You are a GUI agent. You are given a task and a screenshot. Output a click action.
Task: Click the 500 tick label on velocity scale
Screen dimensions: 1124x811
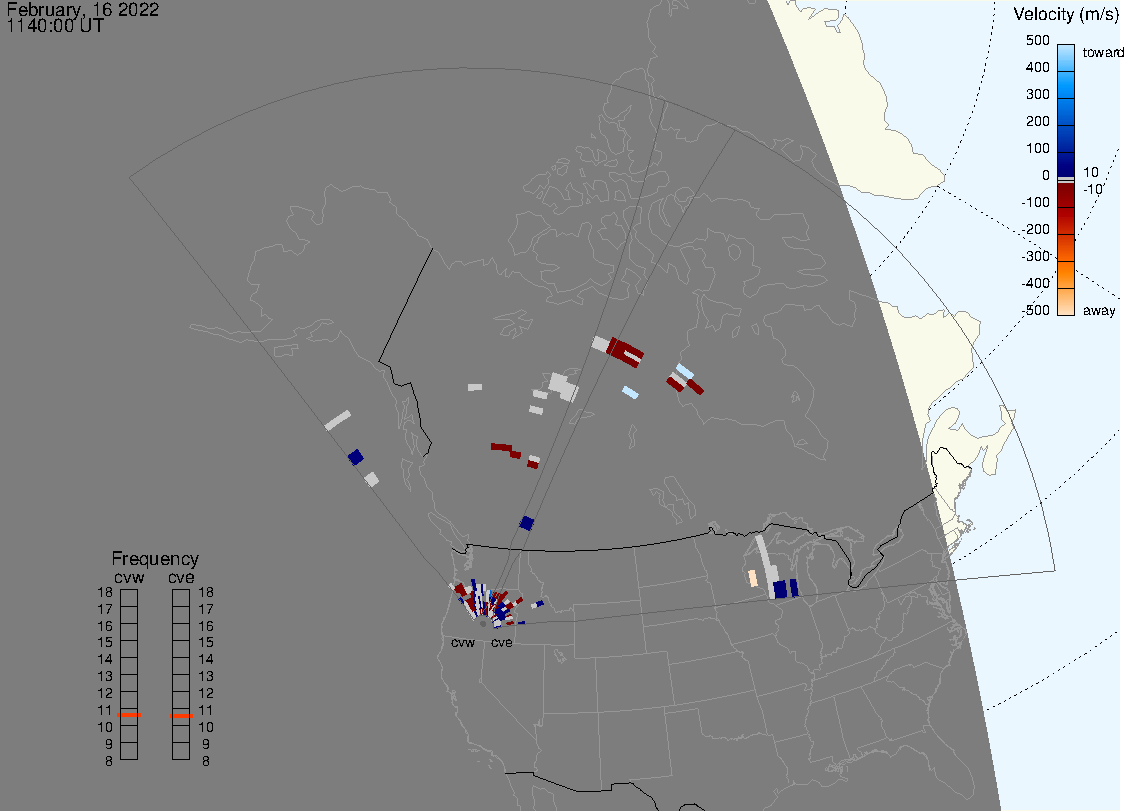[x=1037, y=40]
